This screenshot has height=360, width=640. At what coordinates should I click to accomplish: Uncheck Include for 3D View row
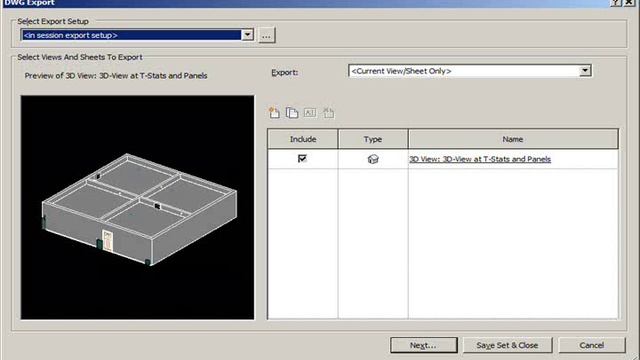click(x=302, y=158)
